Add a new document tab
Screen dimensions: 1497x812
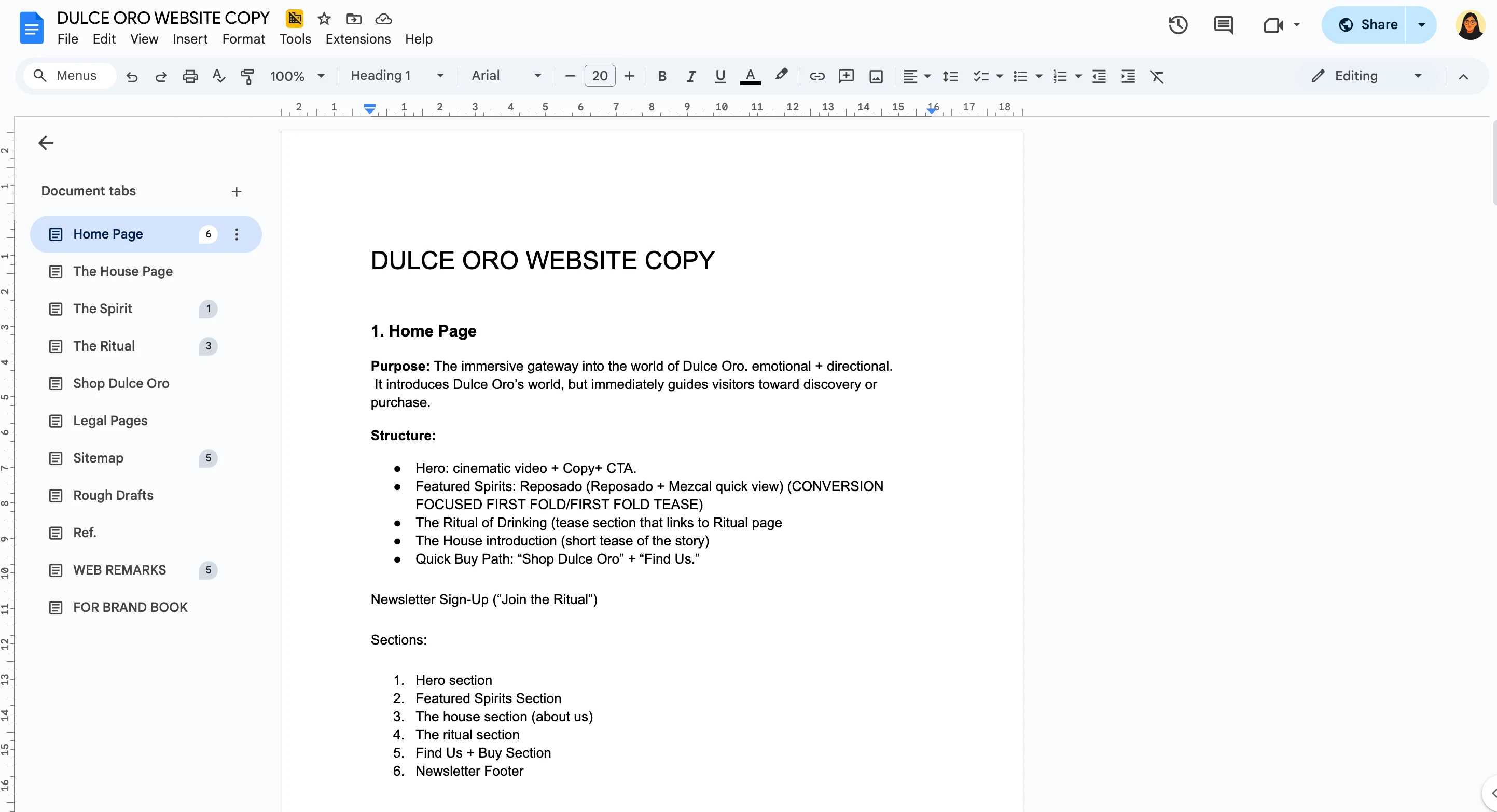tap(236, 192)
